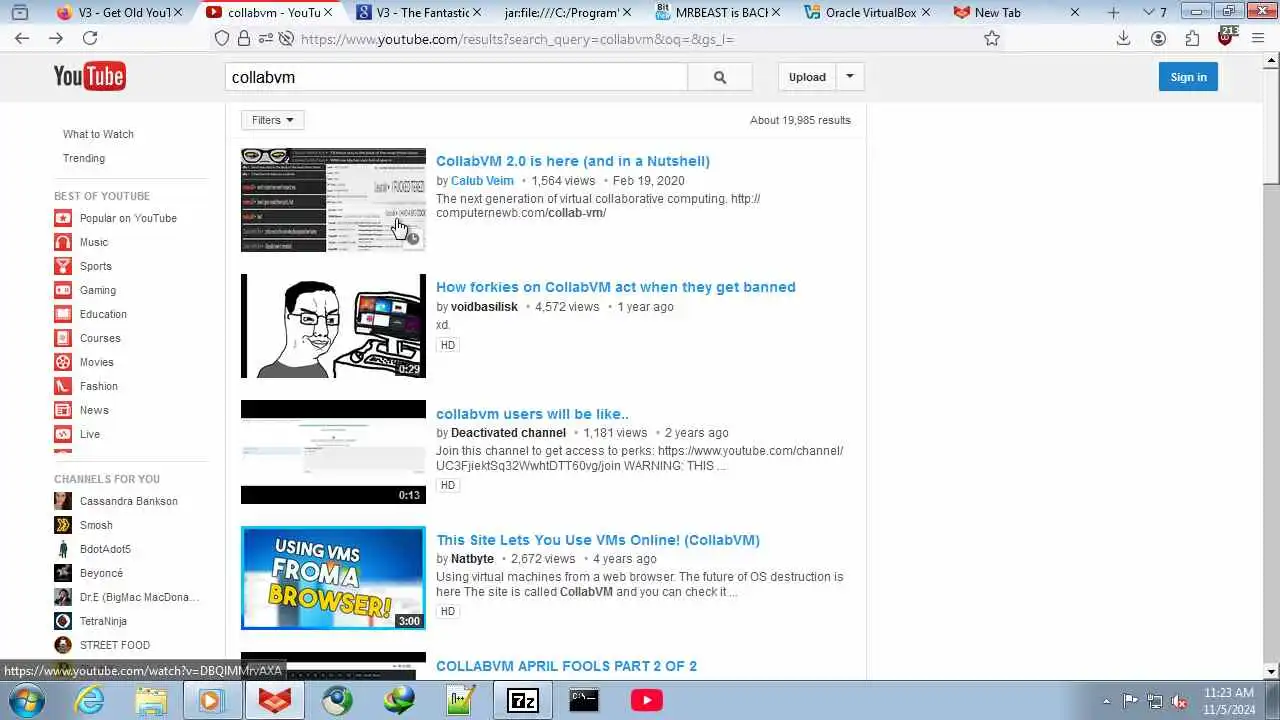
Task: Open the YouTube taskbar shortcut
Action: point(646,700)
